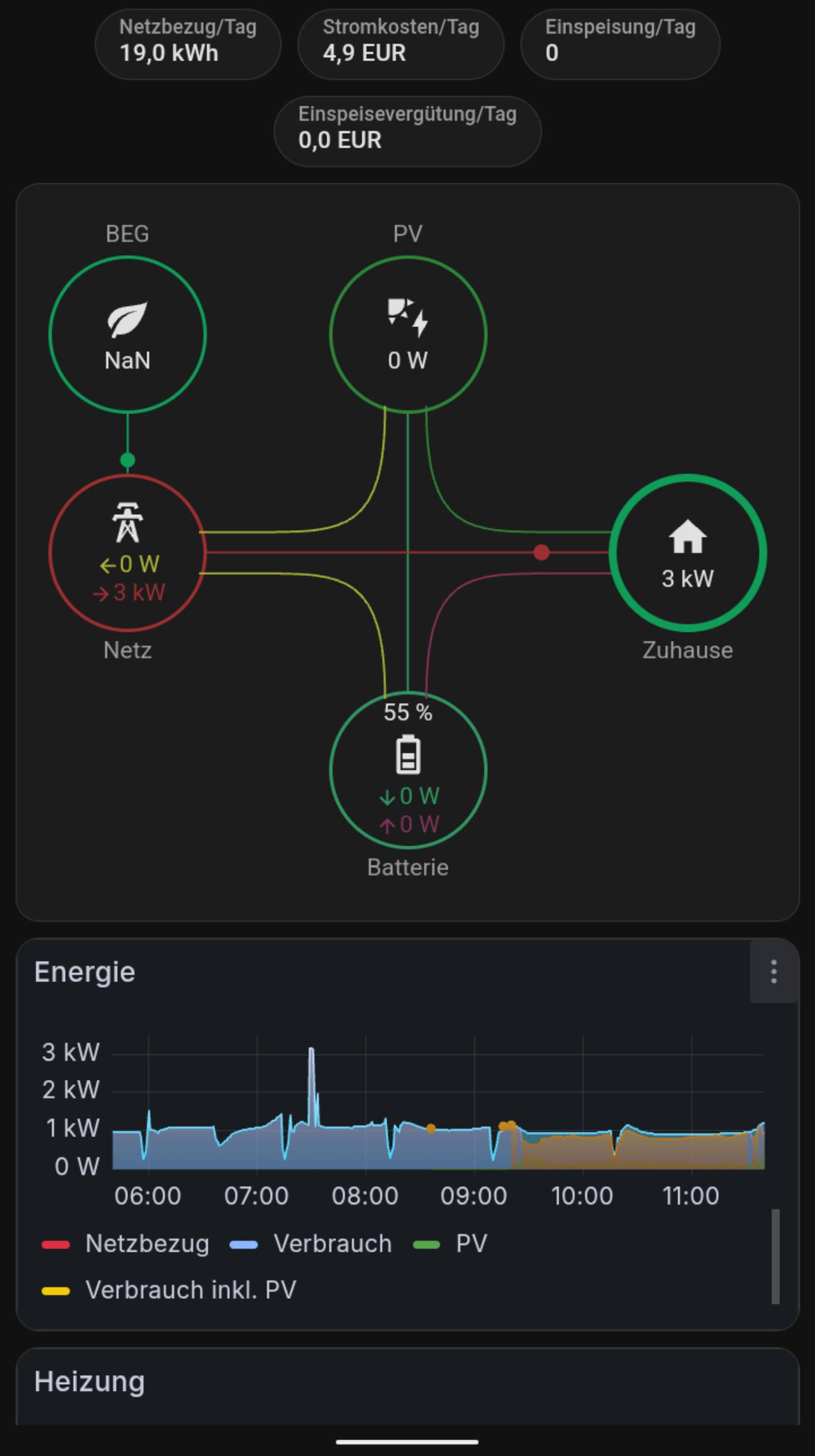The height and width of the screenshot is (1456, 815).
Task: Toggle the Verbrauch legend series
Action: [x=311, y=1243]
